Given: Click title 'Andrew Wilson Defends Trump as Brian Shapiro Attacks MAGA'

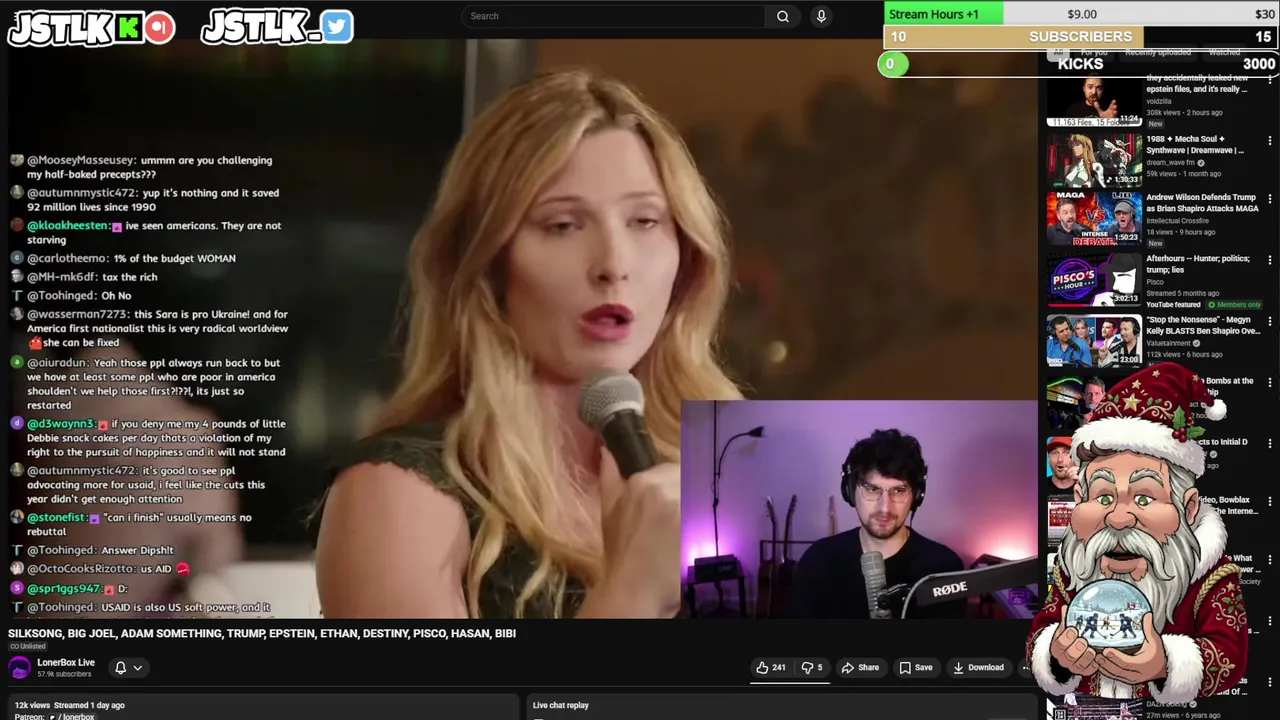Looking at the screenshot, I should pyautogui.click(x=1201, y=203).
